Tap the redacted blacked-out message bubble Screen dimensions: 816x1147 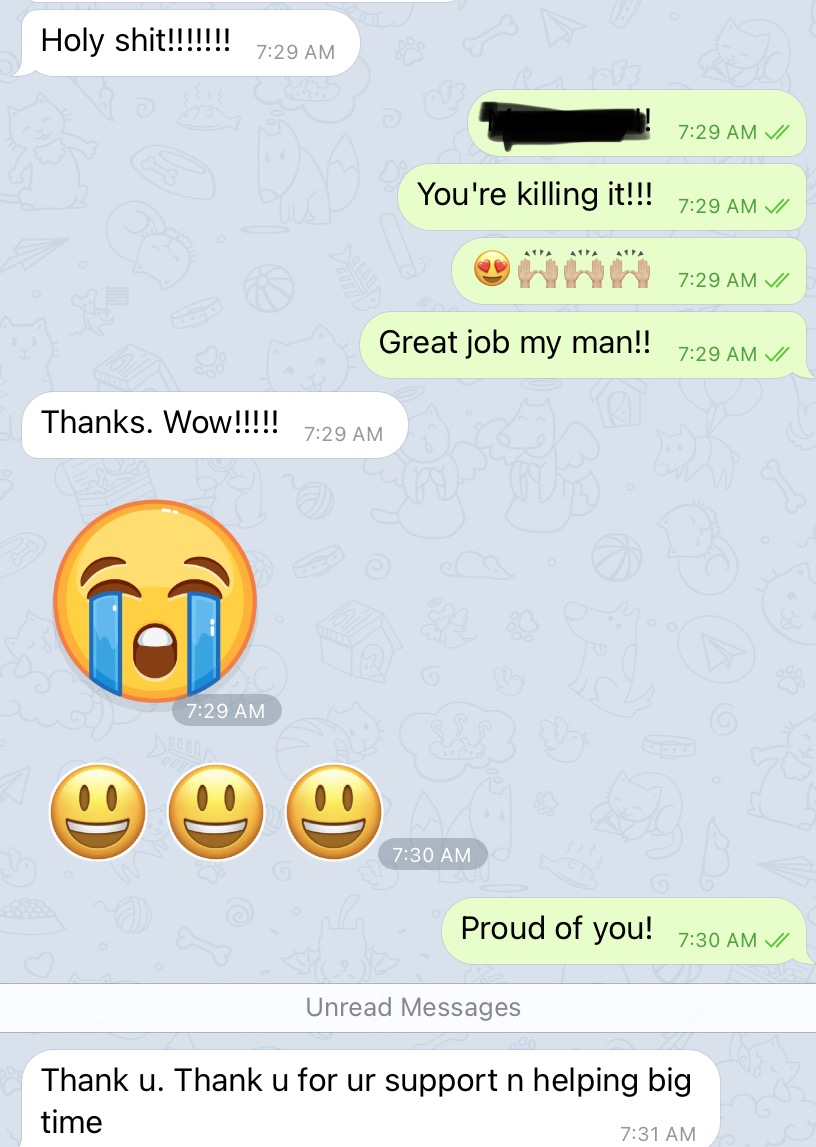pyautogui.click(x=637, y=123)
